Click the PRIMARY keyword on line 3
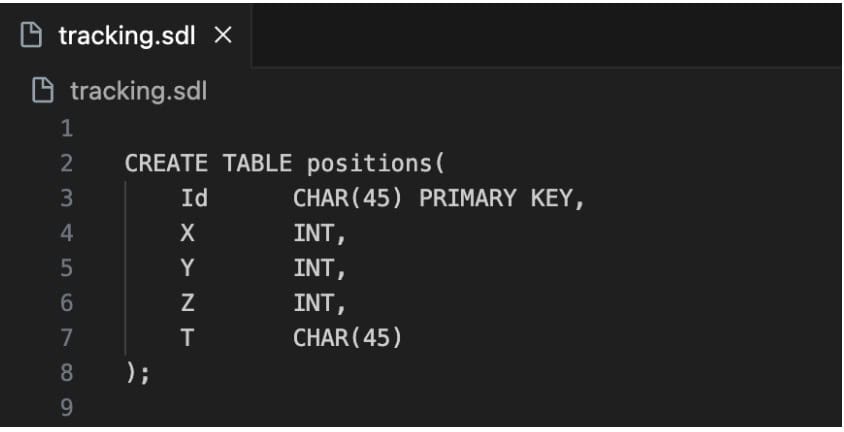 click(468, 199)
